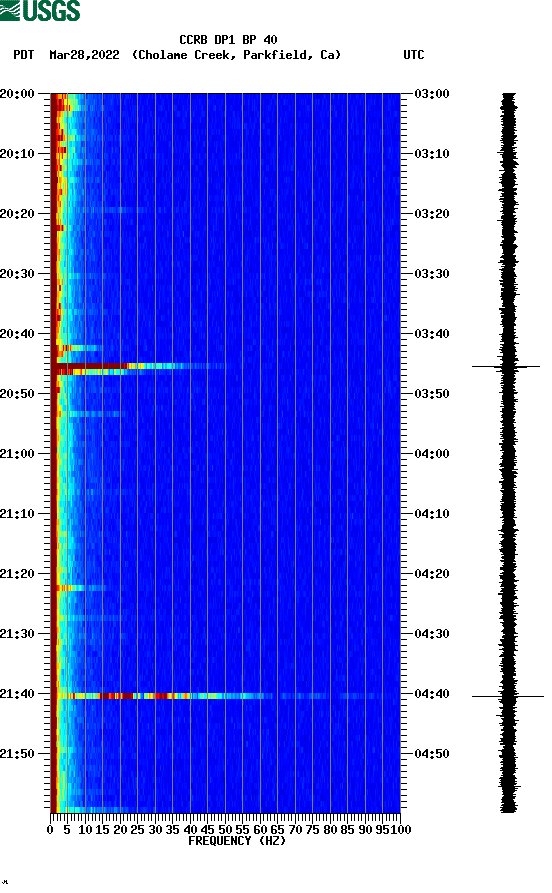The height and width of the screenshot is (893, 552).
Task: Click the '20:50' PDT time label
Action: tap(17, 394)
